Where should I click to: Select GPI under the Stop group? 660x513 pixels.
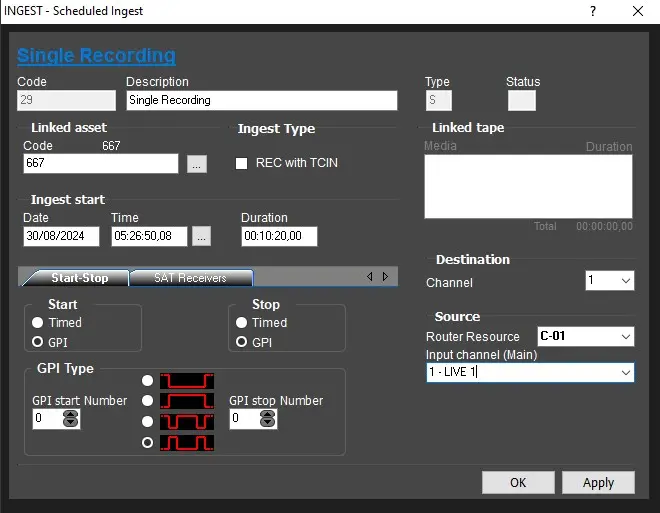click(x=242, y=342)
